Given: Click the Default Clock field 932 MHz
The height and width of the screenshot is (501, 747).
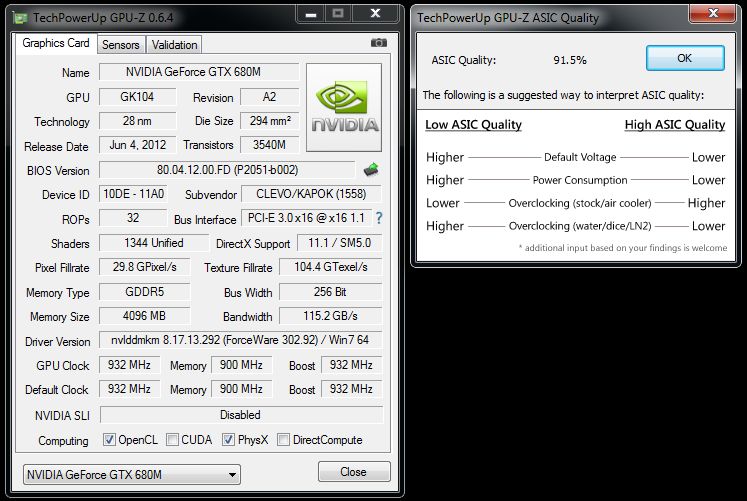Looking at the screenshot, I should (130, 389).
